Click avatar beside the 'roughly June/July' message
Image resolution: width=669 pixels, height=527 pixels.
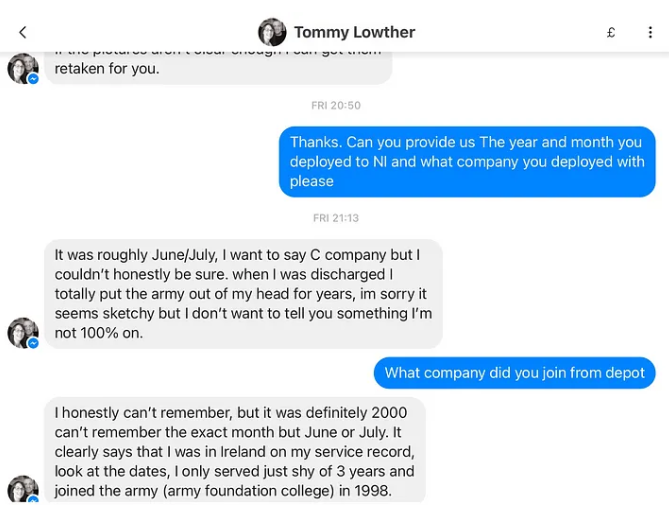coord(22,332)
